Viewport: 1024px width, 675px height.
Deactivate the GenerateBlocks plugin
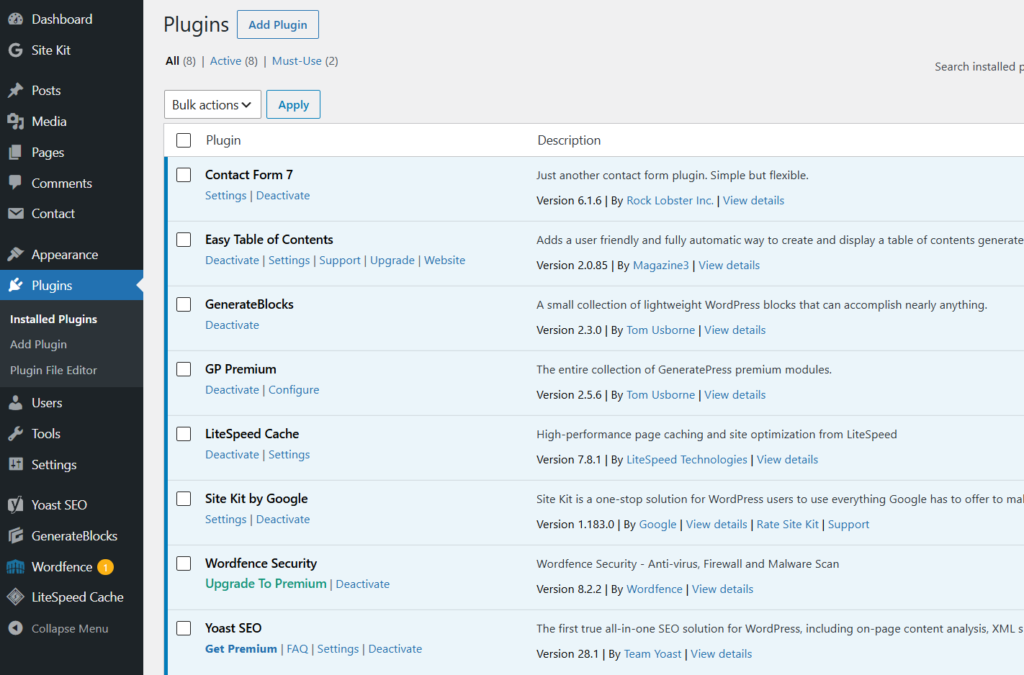(232, 324)
